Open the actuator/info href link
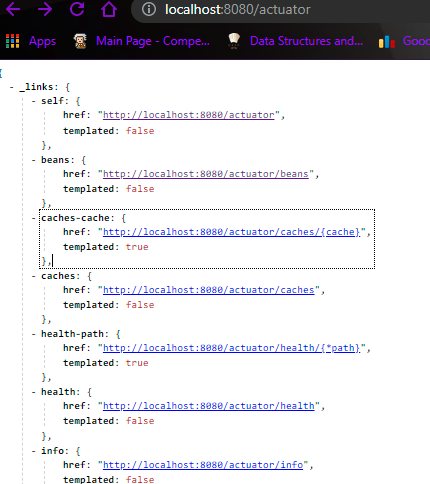This screenshot has width=430, height=484. tap(203, 465)
